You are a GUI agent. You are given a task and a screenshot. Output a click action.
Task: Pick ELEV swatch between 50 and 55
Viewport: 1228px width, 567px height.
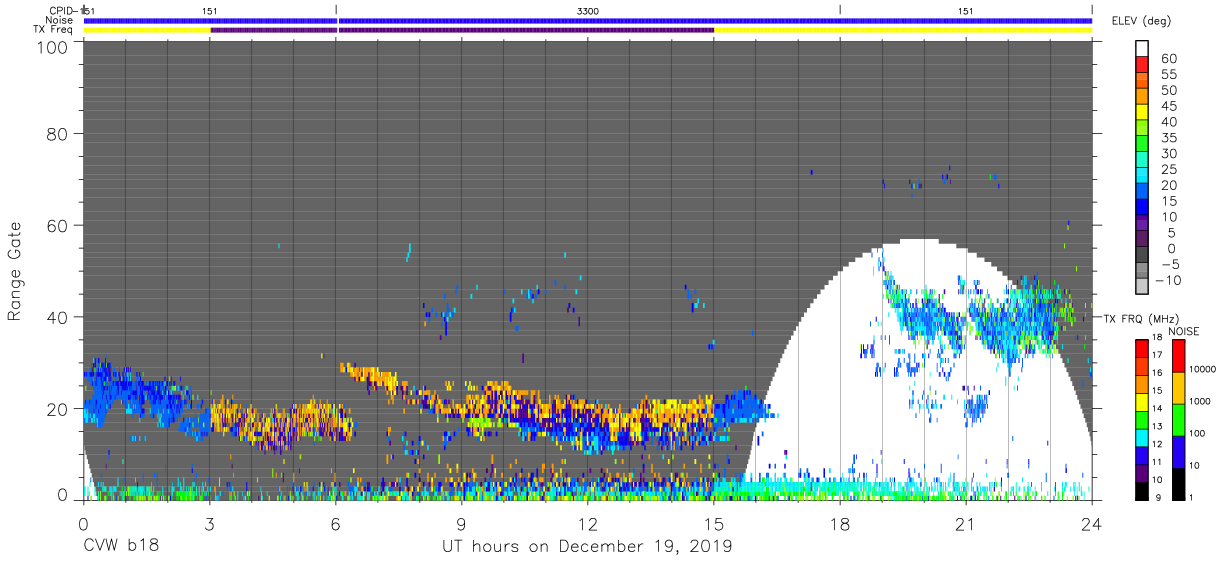point(1142,81)
